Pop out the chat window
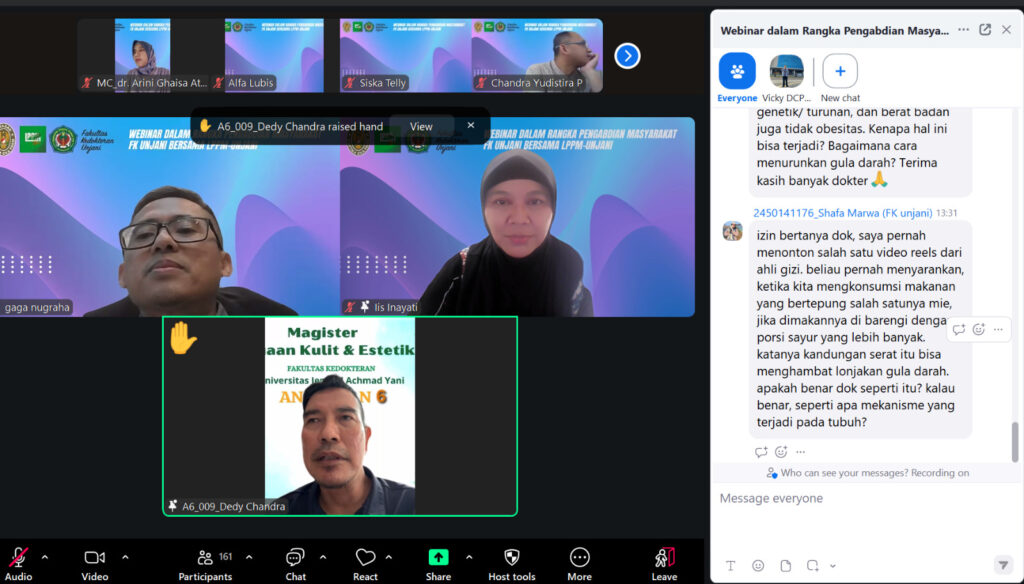This screenshot has height=584, width=1024. (985, 30)
